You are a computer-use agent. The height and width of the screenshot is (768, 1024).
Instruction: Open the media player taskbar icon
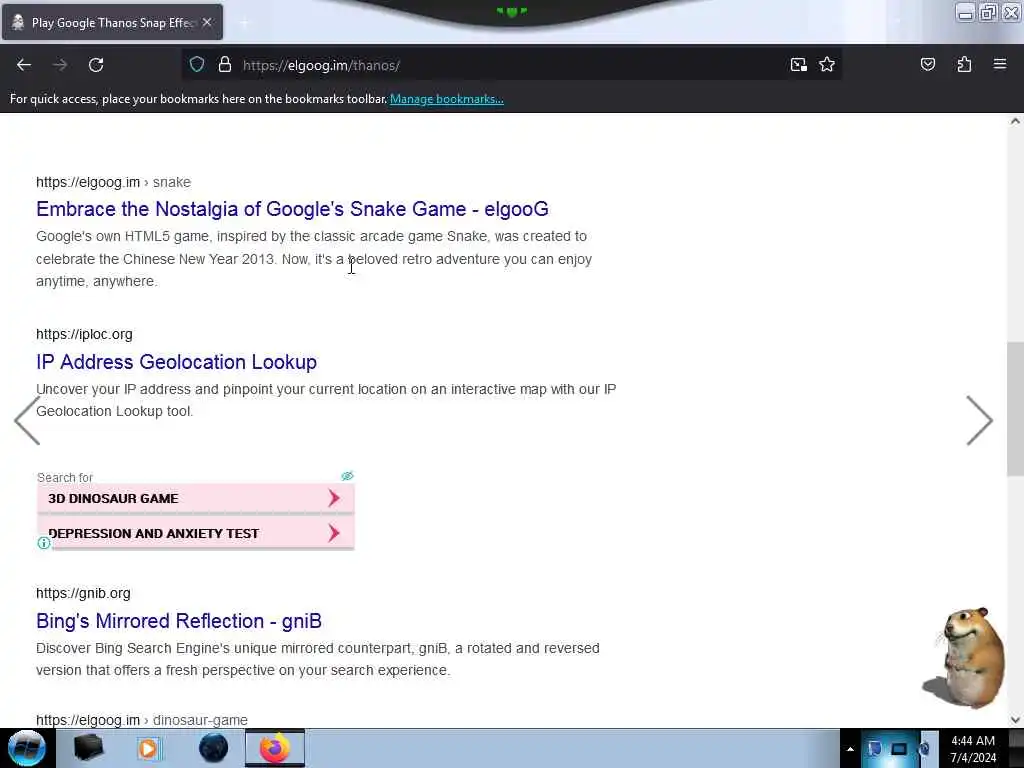pyautogui.click(x=148, y=748)
